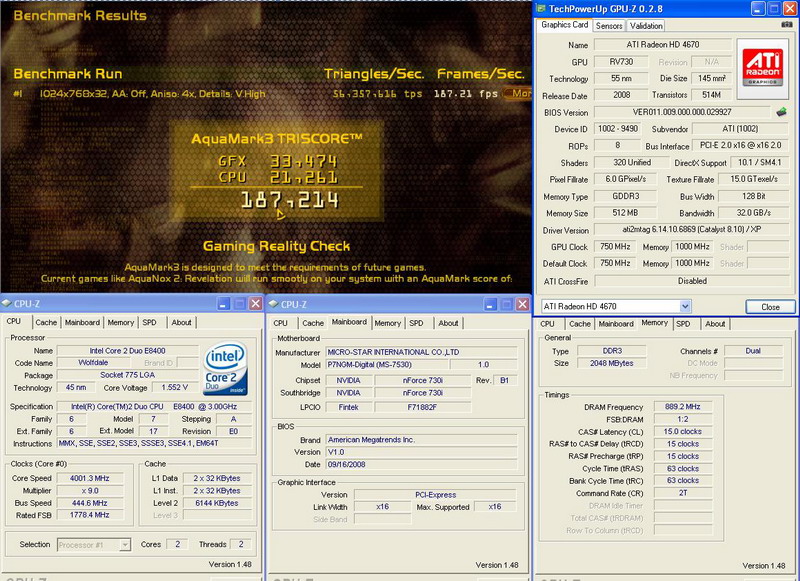This screenshot has width=800, height=581.
Task: Click the GPU value RV730
Action: pos(621,62)
